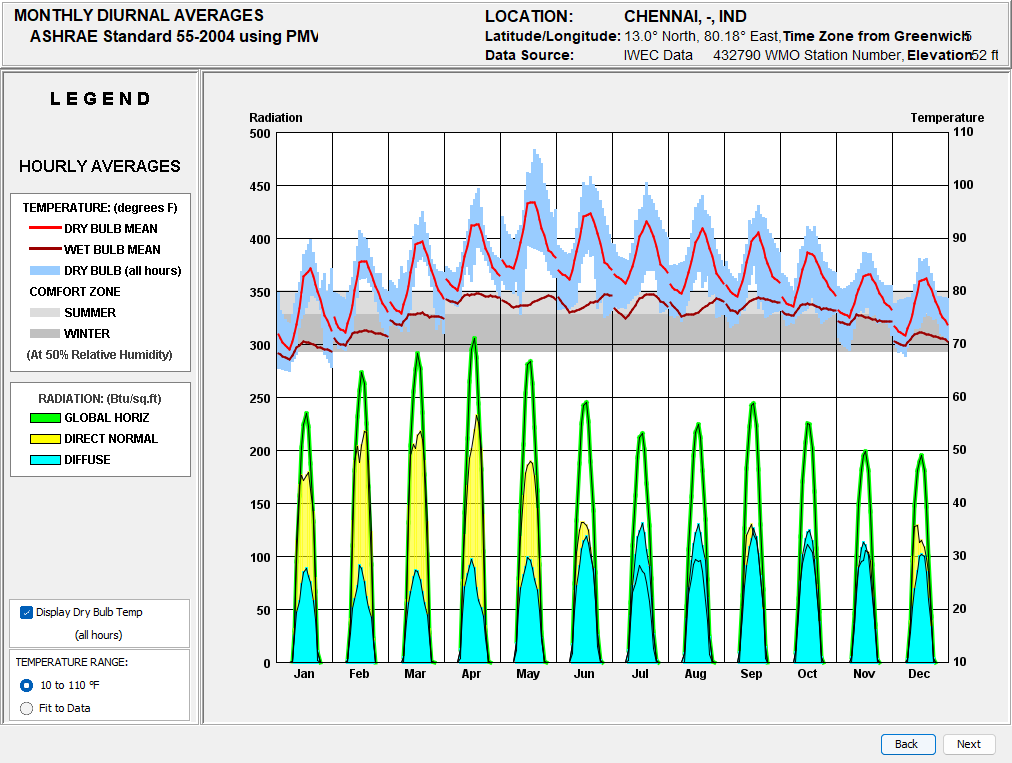This screenshot has width=1012, height=763.
Task: Click the Aug month label
Action: [x=695, y=674]
